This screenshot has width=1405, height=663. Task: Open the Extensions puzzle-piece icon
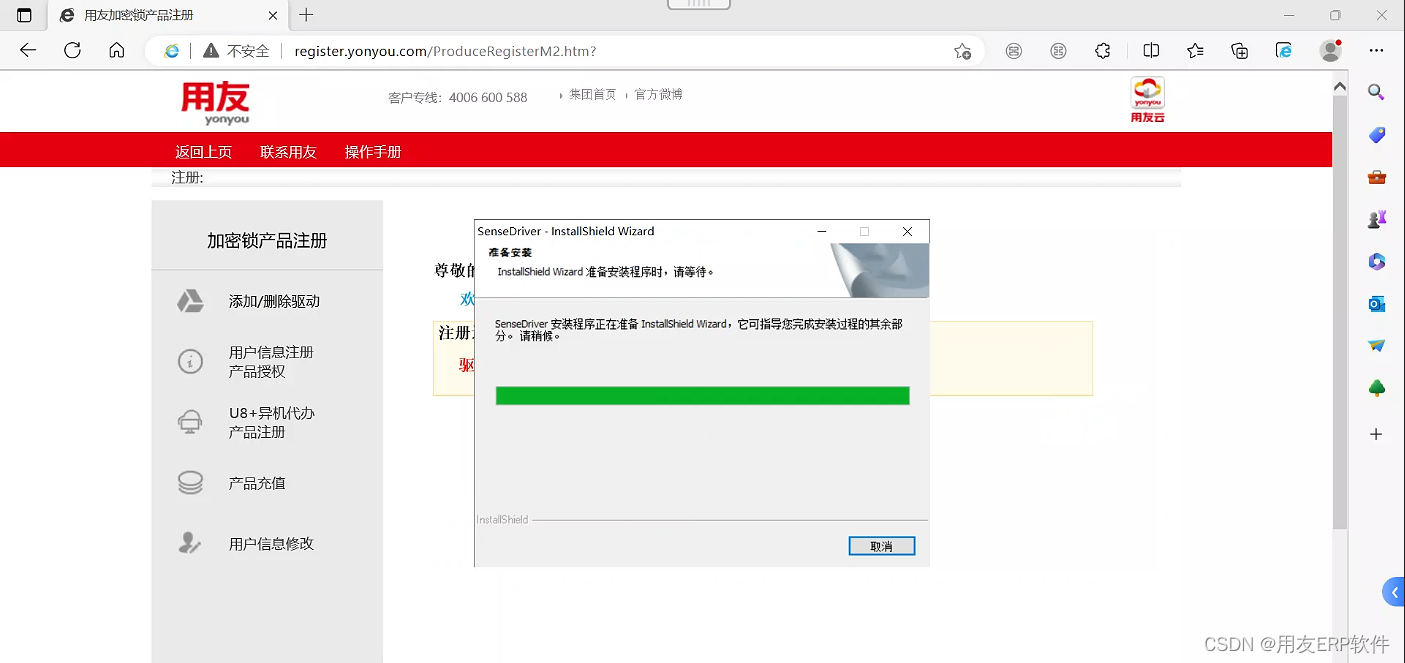[x=1103, y=51]
